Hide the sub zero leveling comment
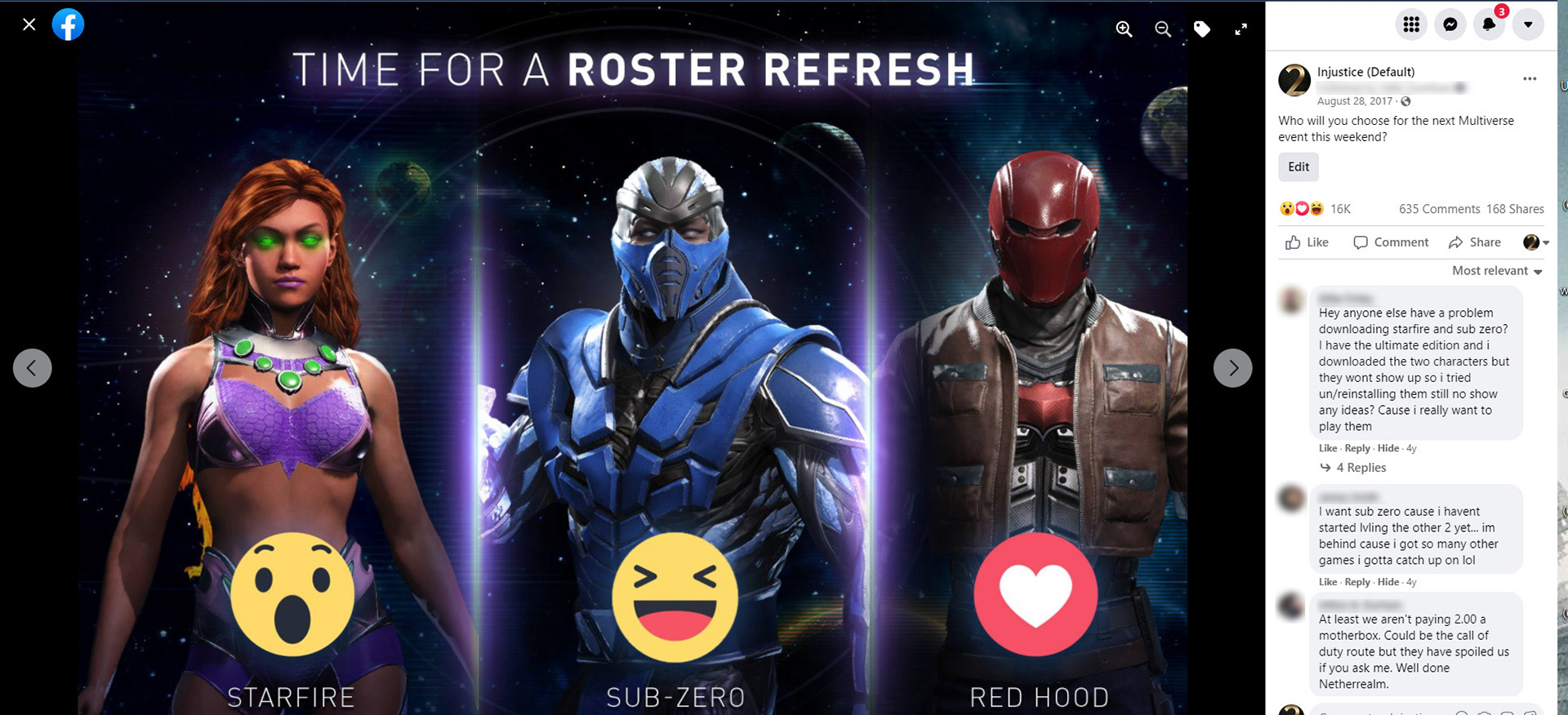The height and width of the screenshot is (715, 1568). tap(1388, 582)
